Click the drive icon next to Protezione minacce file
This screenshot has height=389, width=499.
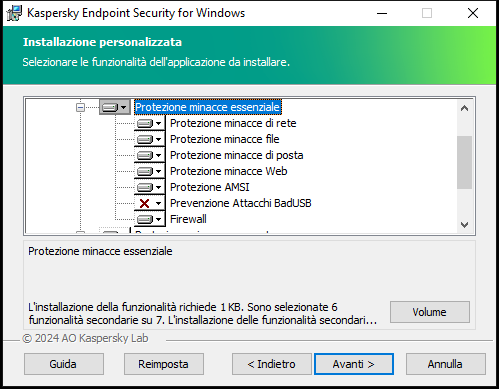click(145, 139)
